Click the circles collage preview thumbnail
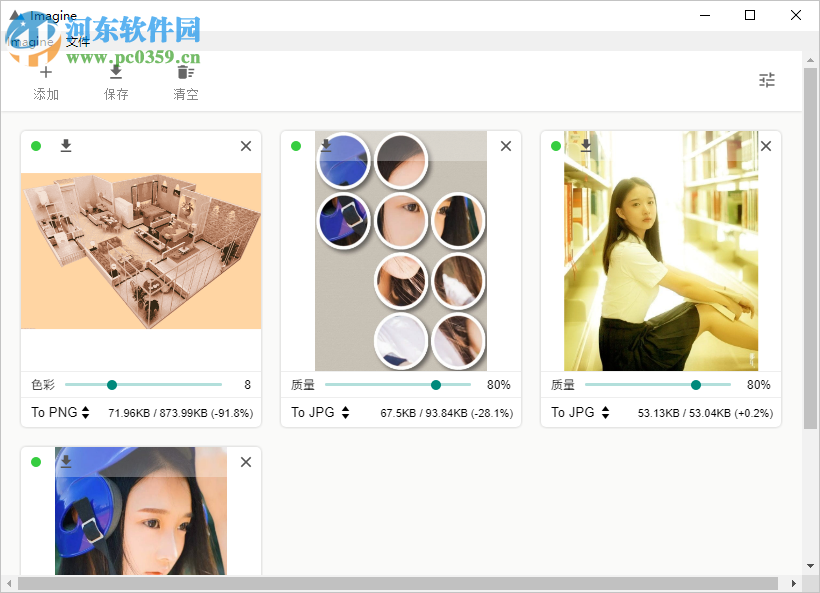 click(401, 251)
